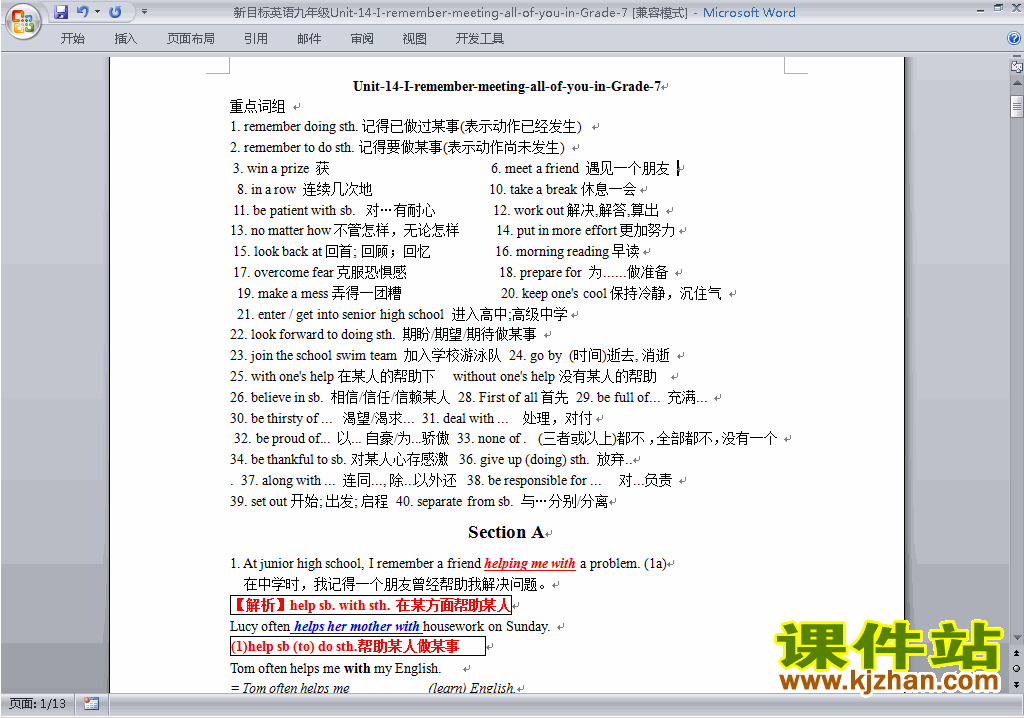
Task: Save the document with the floppy icon
Action: tap(61, 12)
